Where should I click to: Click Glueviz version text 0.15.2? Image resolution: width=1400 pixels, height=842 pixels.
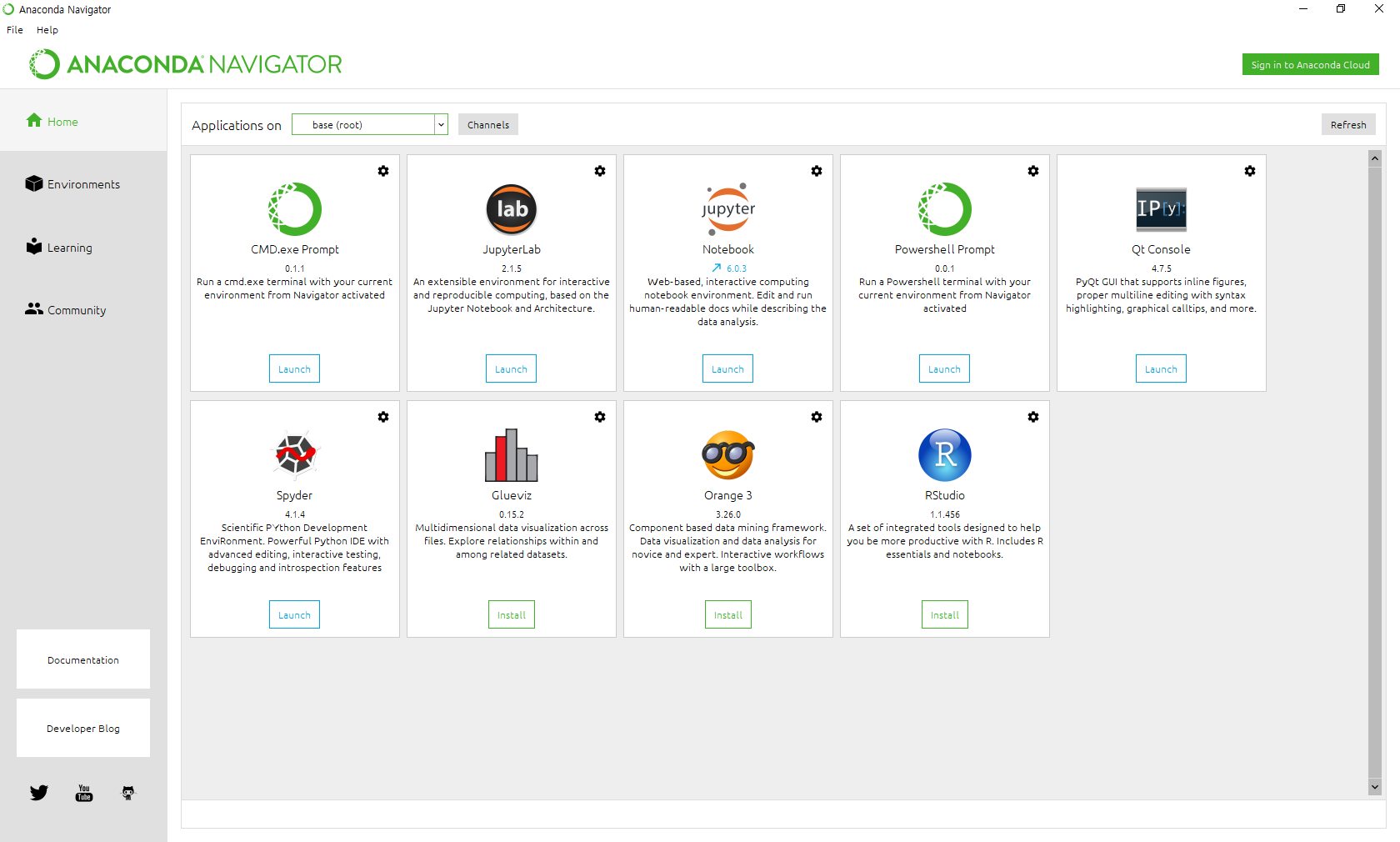click(x=512, y=514)
